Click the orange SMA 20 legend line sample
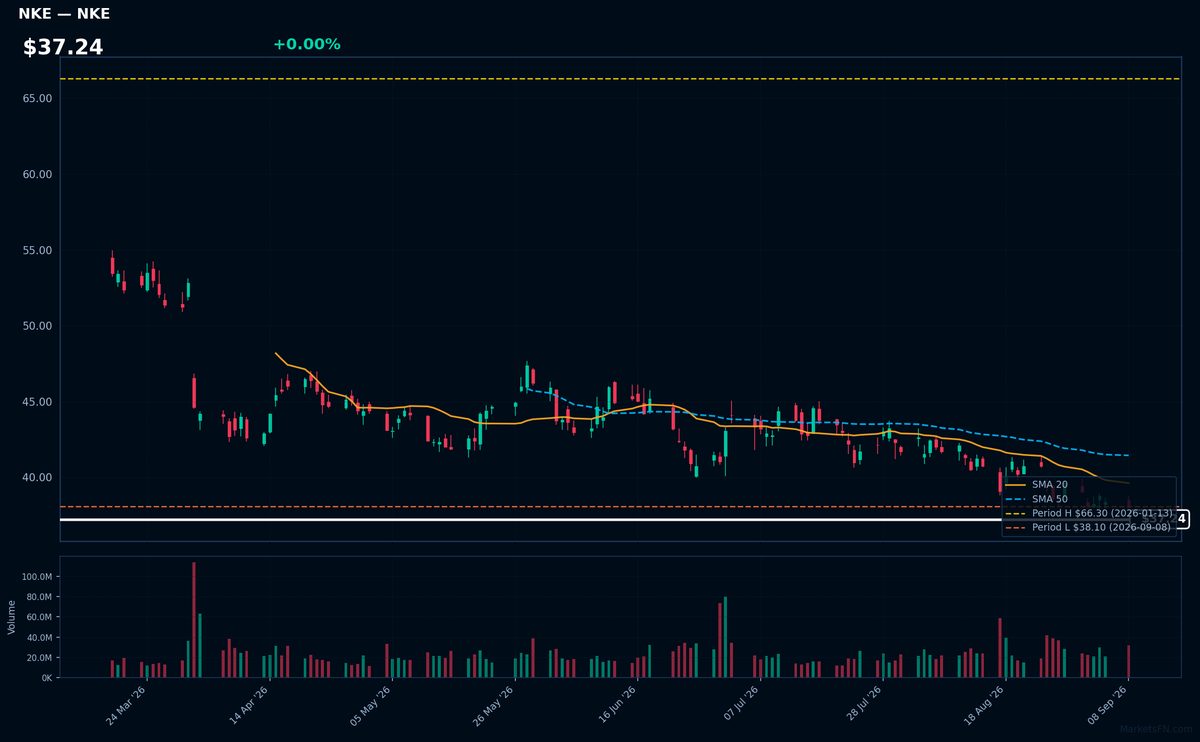Image resolution: width=1200 pixels, height=742 pixels. point(1015,484)
